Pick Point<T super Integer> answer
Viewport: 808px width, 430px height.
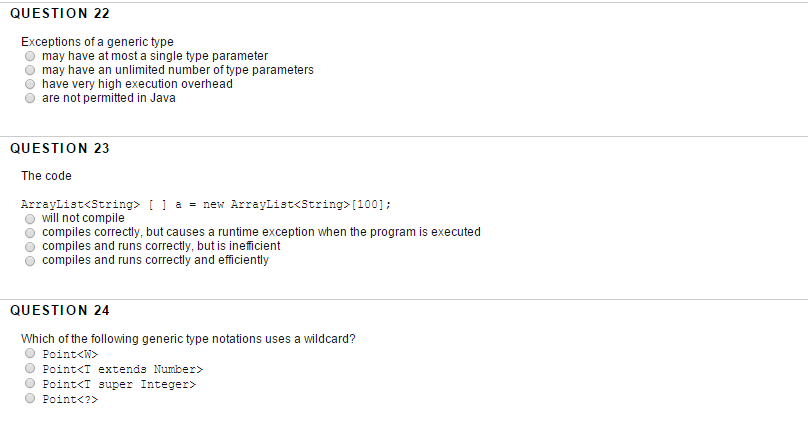(x=31, y=384)
